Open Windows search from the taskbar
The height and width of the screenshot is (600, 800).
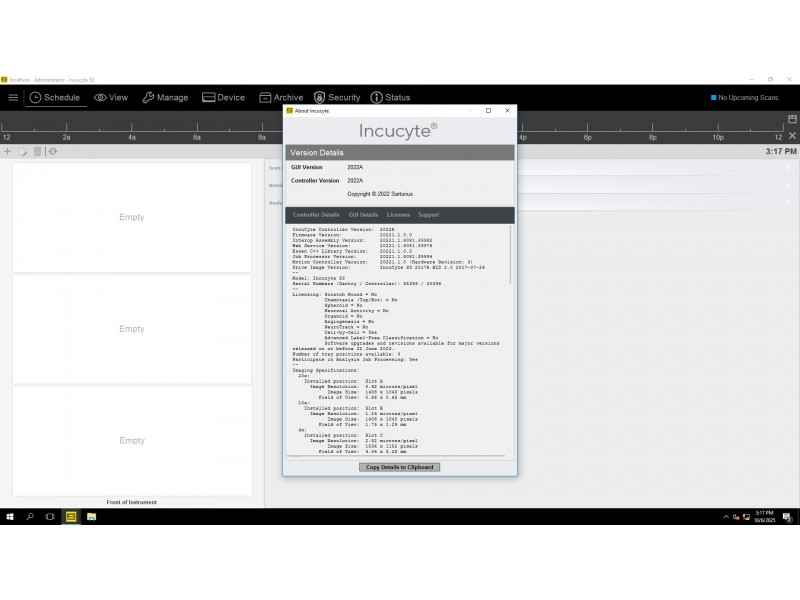[x=30, y=517]
